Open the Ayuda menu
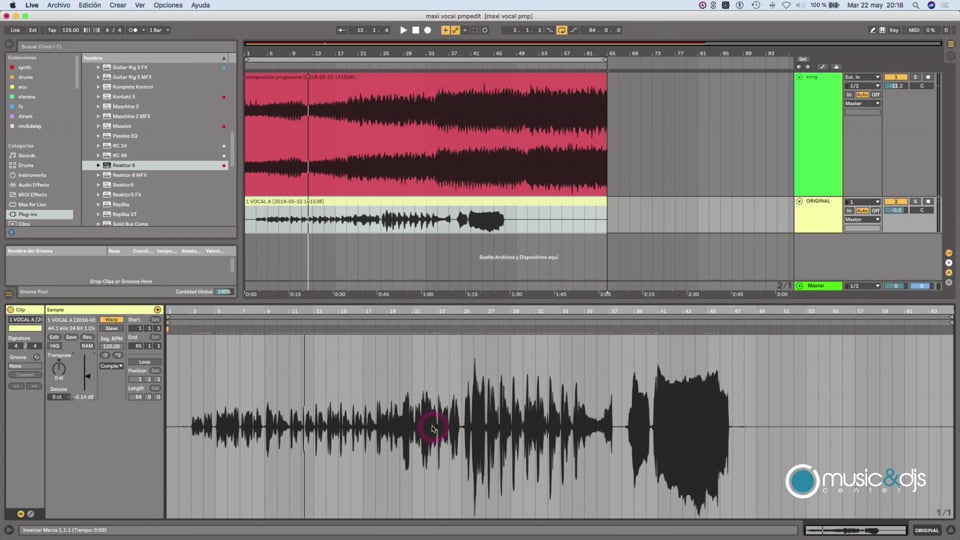Image resolution: width=960 pixels, height=540 pixels. pyautogui.click(x=200, y=5)
